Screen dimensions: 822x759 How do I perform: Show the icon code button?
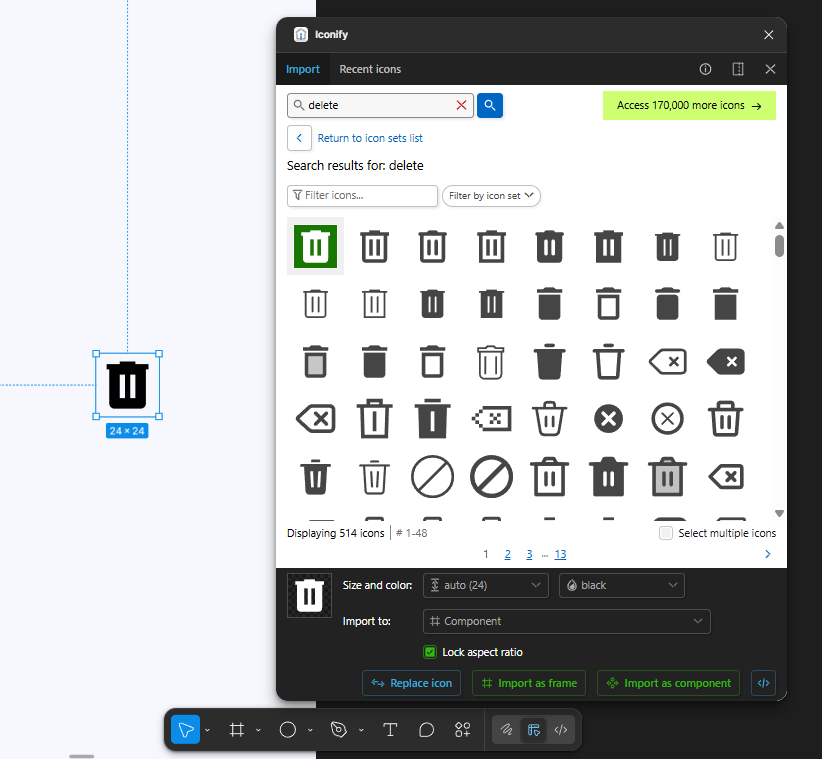[763, 683]
